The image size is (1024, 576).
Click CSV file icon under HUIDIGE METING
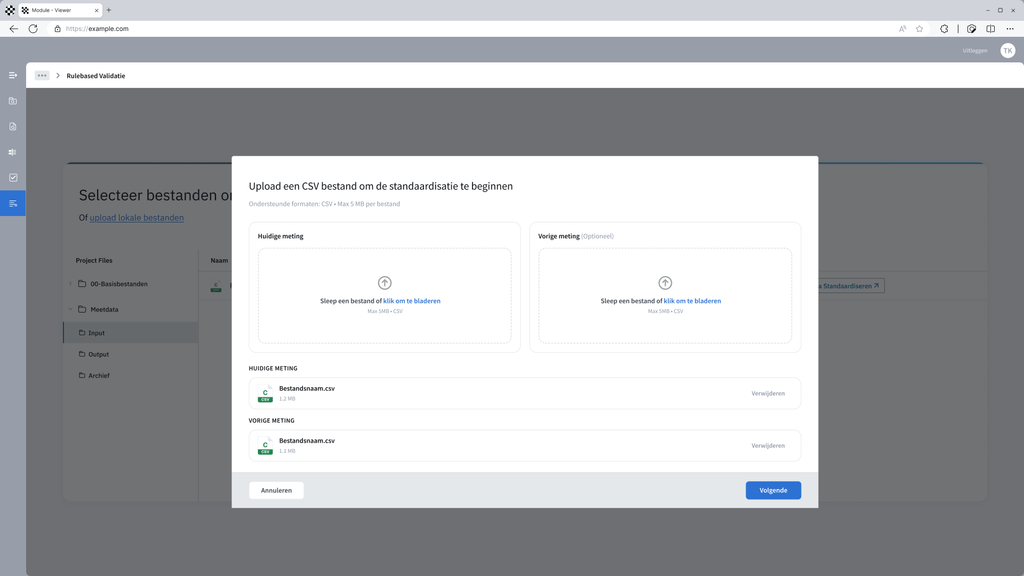coord(265,394)
